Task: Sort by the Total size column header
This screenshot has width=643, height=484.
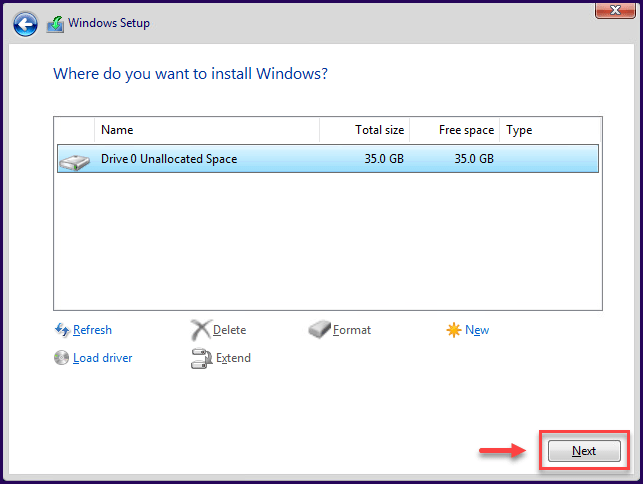Action: tap(365, 130)
